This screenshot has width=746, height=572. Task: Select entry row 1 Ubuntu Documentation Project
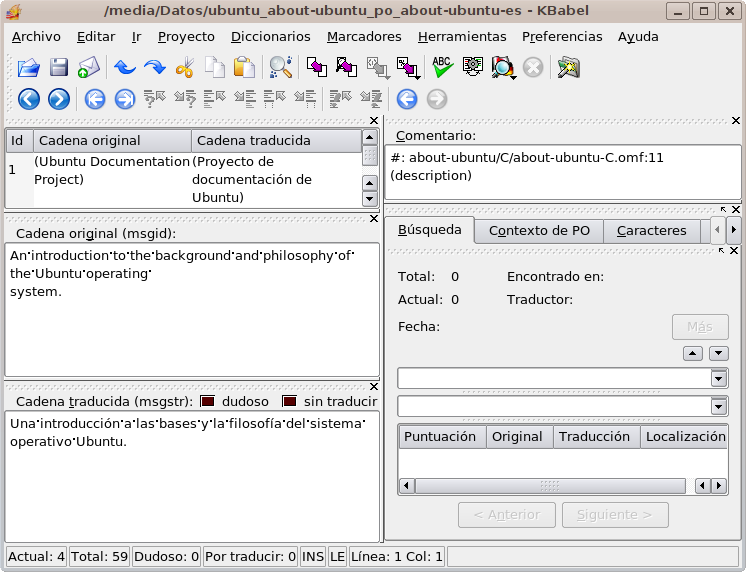[x=183, y=179]
